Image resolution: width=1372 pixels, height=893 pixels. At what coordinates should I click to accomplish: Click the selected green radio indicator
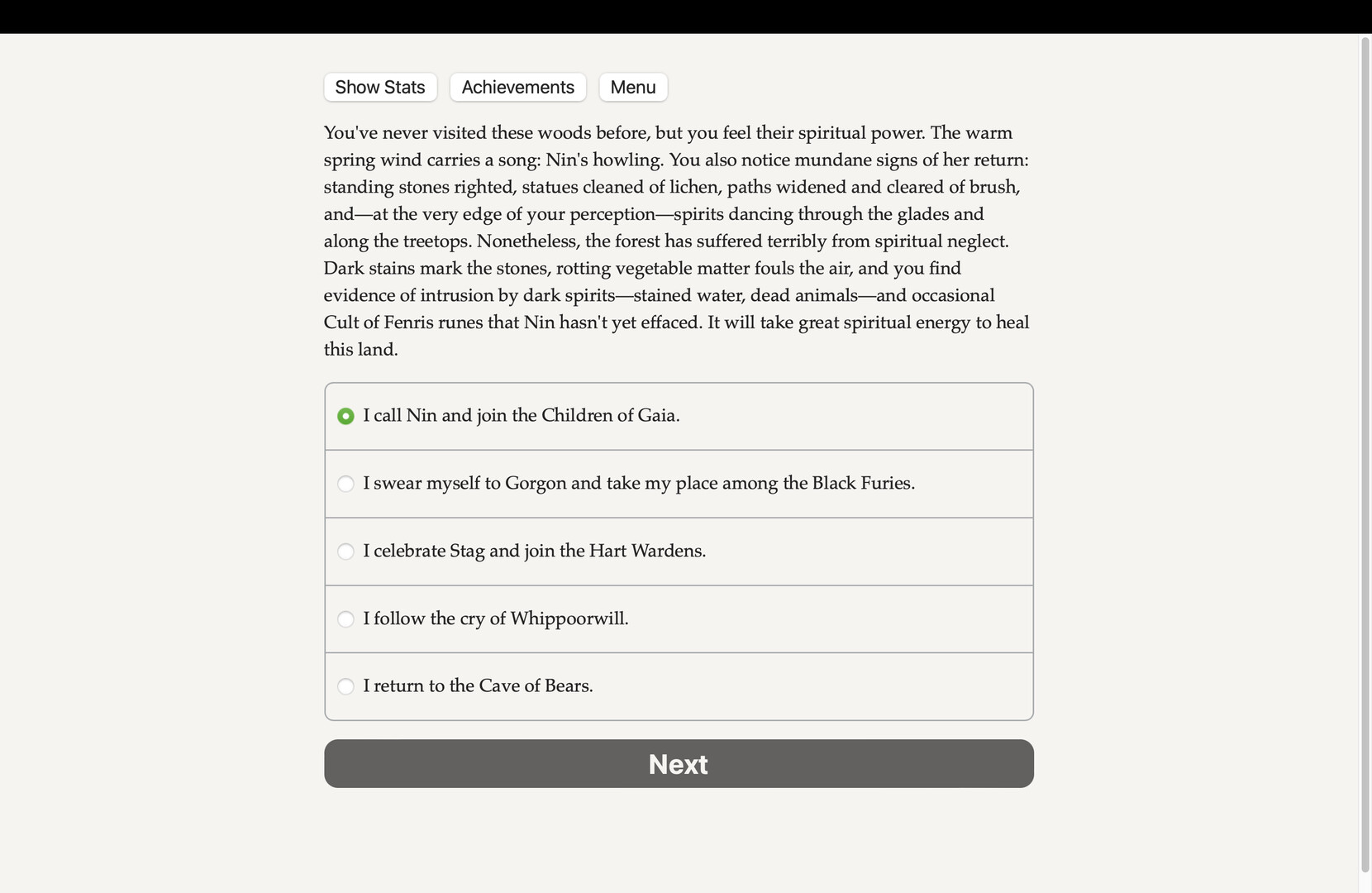345,417
